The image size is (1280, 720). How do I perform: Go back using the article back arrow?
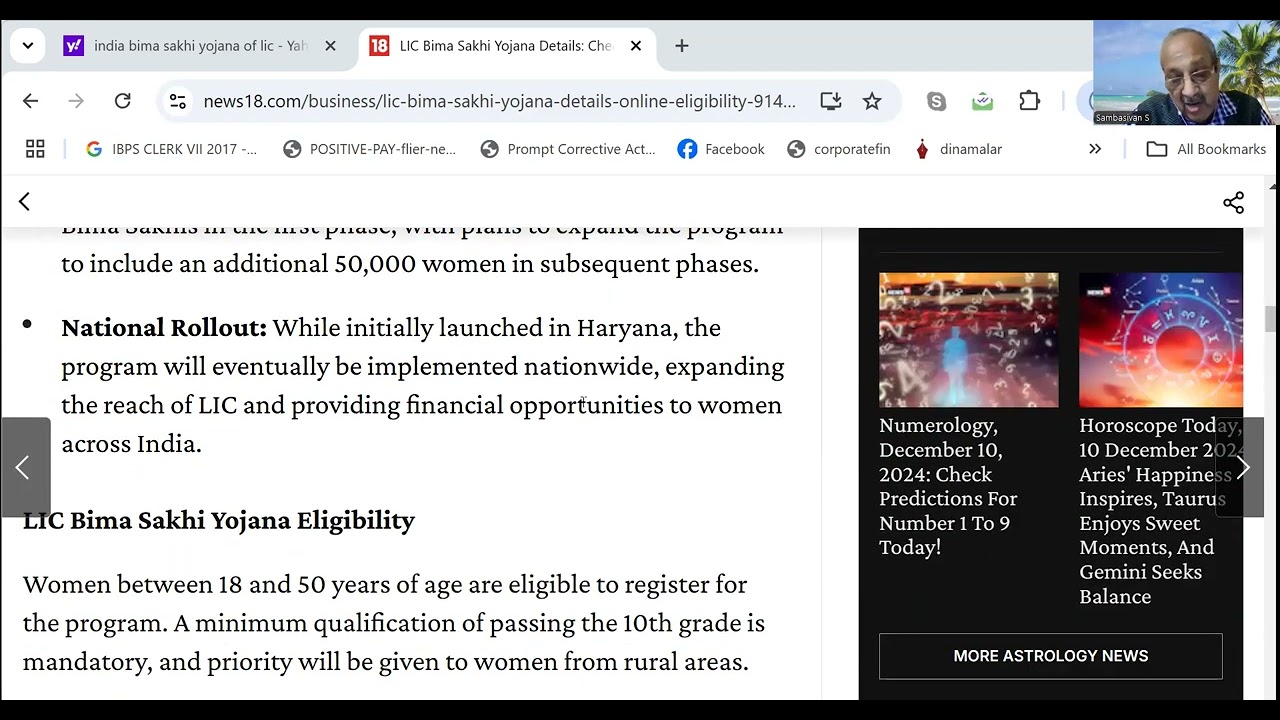[x=24, y=202]
